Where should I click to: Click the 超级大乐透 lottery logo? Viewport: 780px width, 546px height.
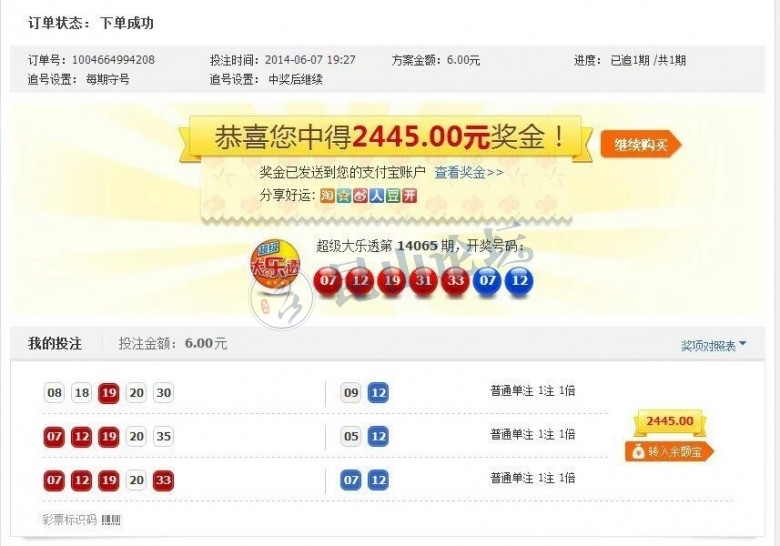[275, 266]
